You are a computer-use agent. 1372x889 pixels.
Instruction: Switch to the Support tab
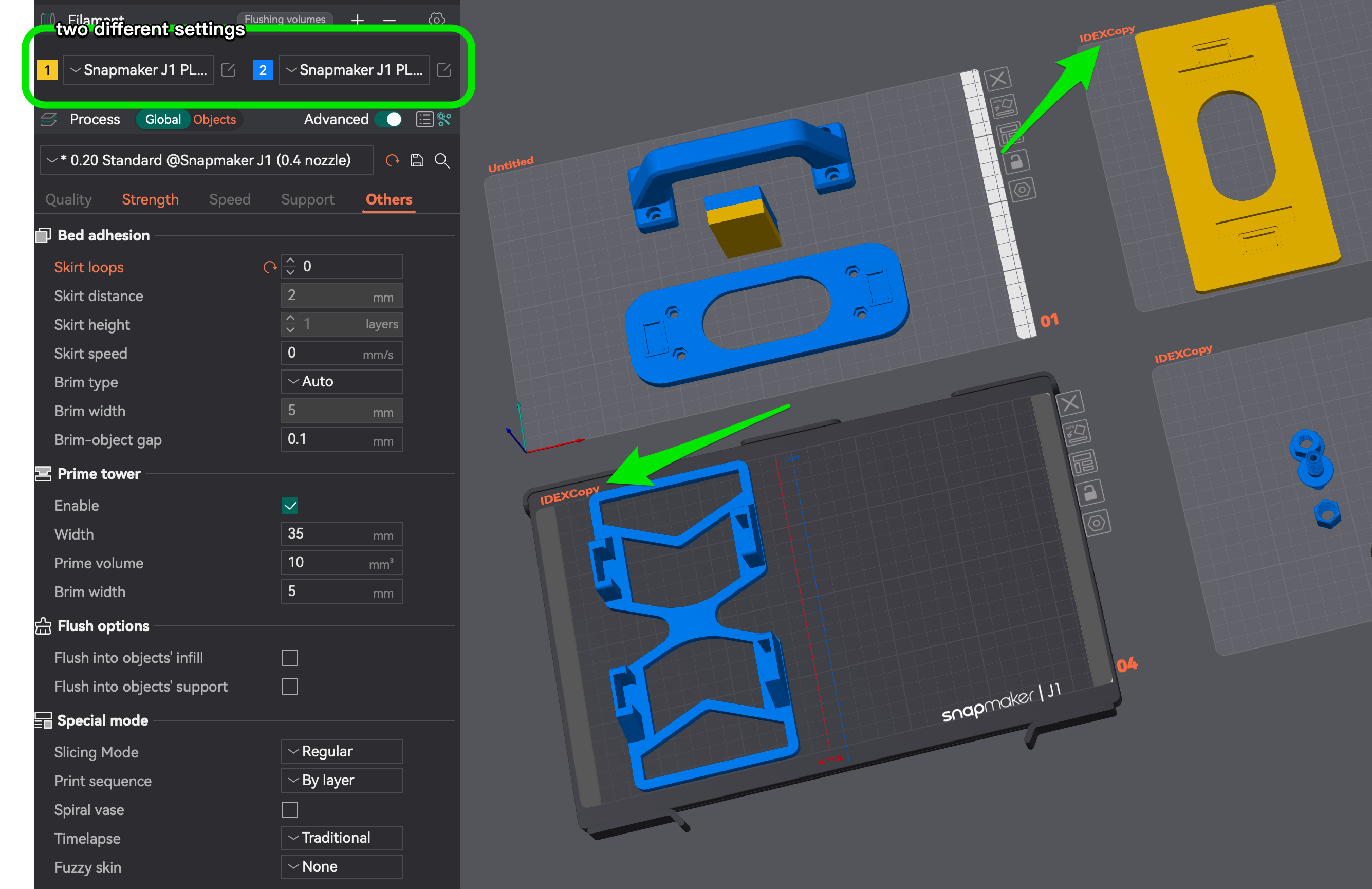point(307,199)
